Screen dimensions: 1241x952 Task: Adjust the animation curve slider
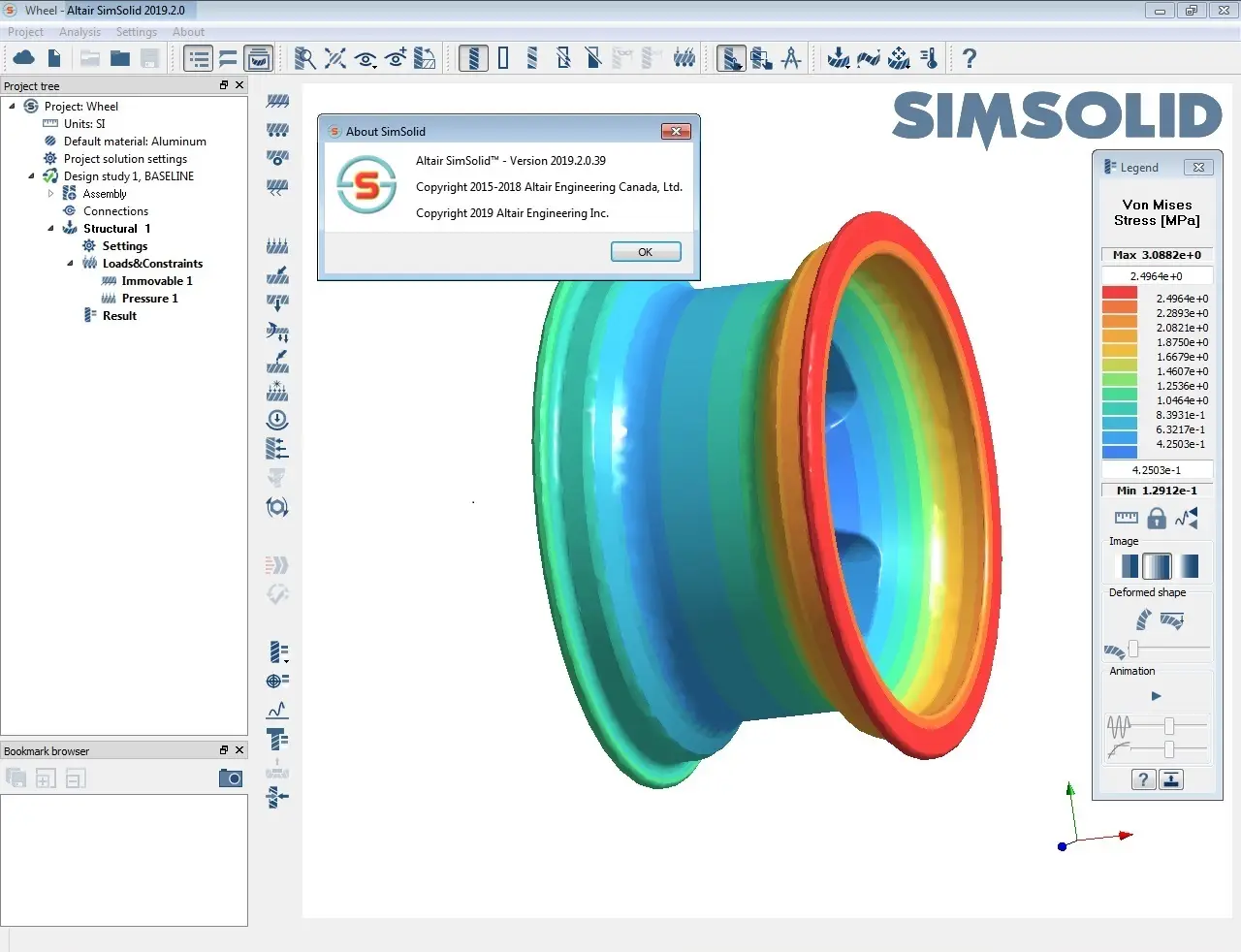pyautogui.click(x=1169, y=749)
